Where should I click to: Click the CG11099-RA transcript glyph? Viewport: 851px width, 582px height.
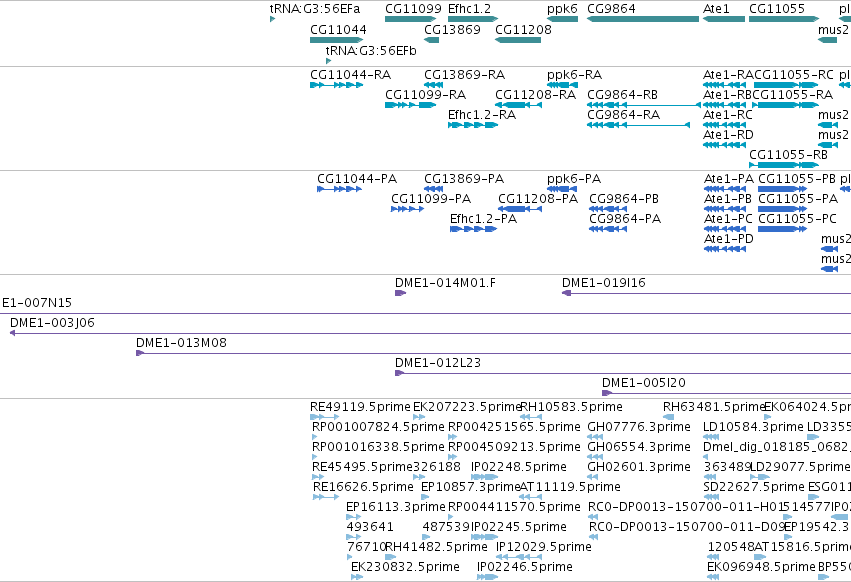click(410, 105)
